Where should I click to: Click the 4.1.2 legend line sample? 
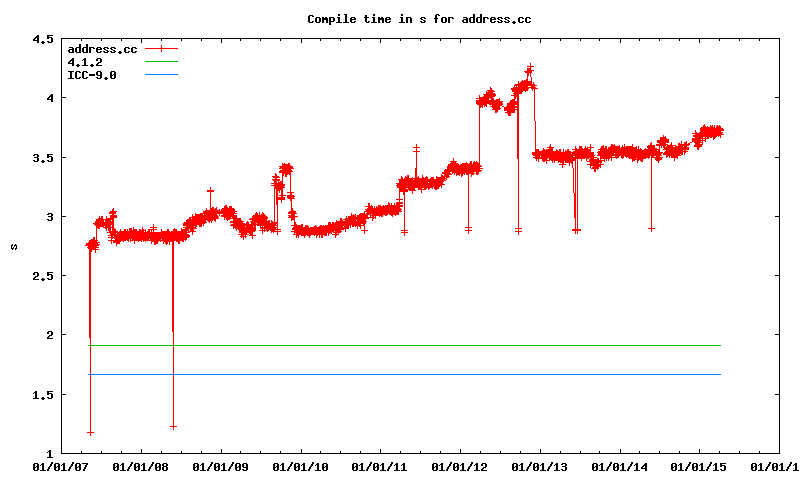[x=161, y=62]
